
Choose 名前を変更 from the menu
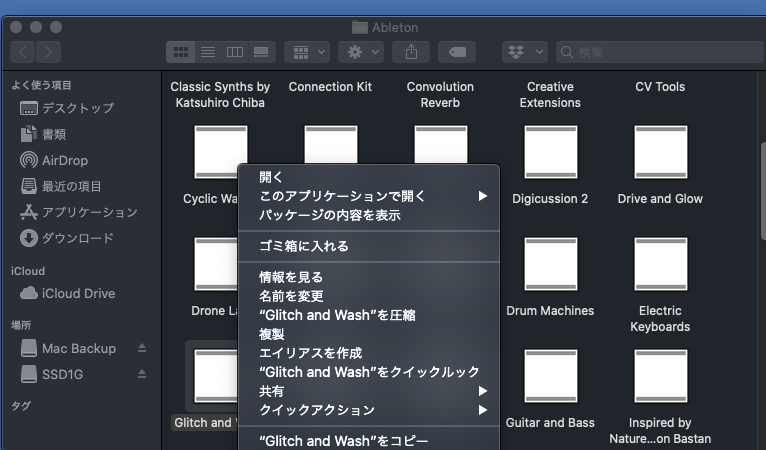tap(369, 297)
